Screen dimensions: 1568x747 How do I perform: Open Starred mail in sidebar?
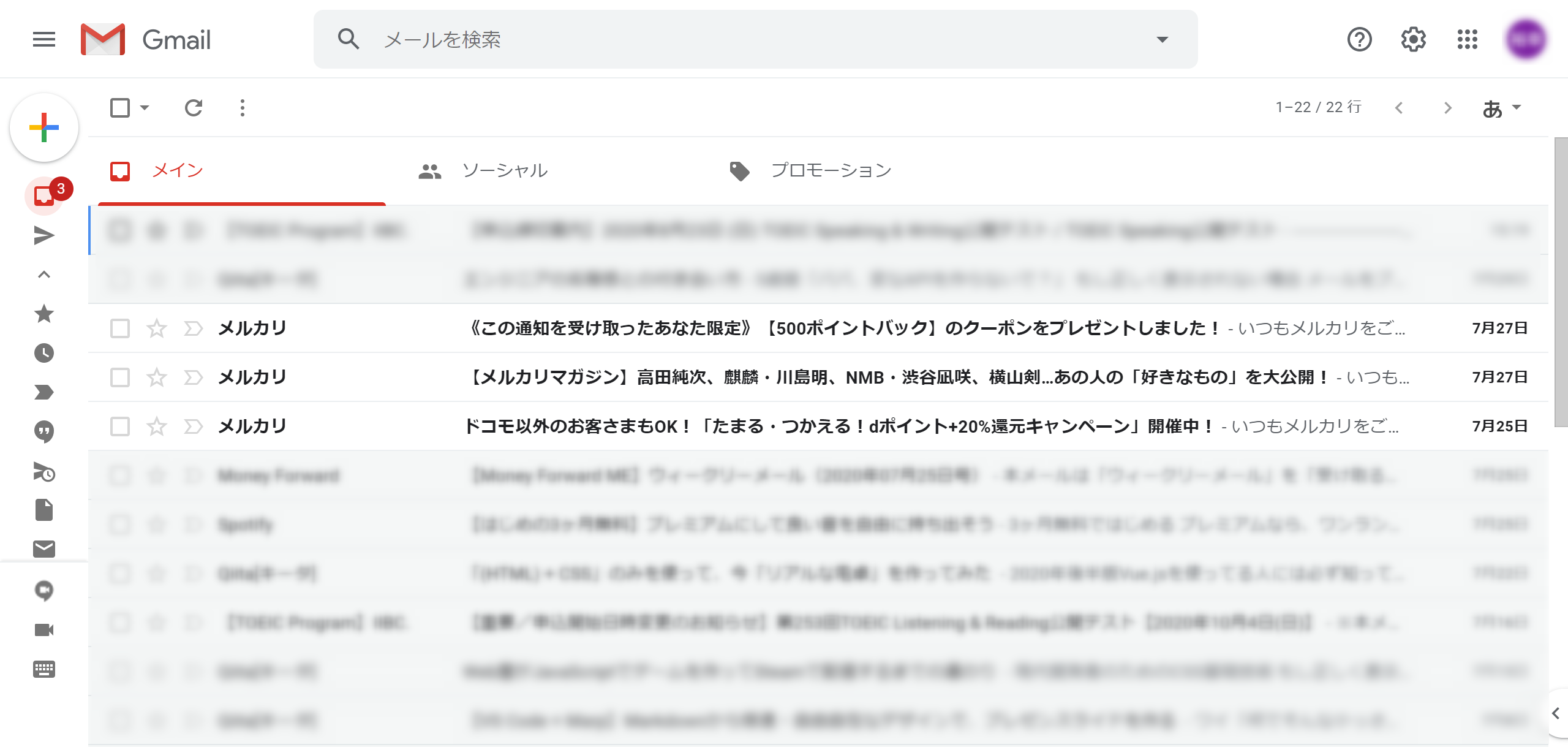pos(44,314)
